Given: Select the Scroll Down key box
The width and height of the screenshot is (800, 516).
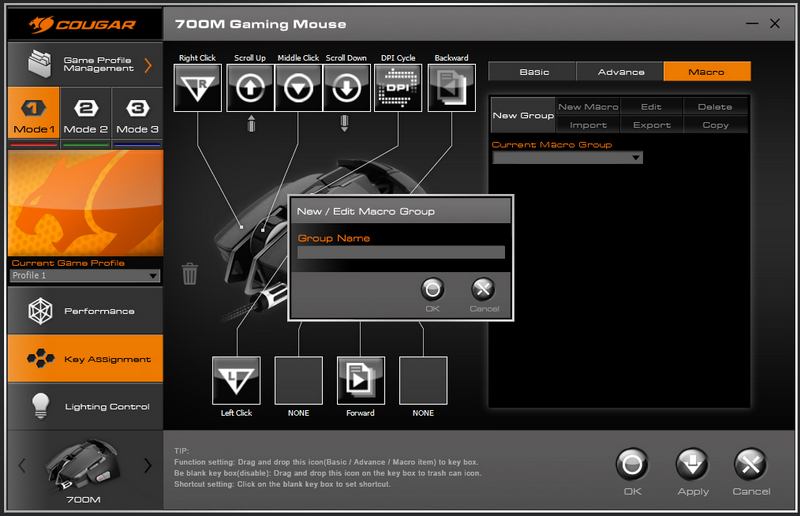Looking at the screenshot, I should 346,88.
